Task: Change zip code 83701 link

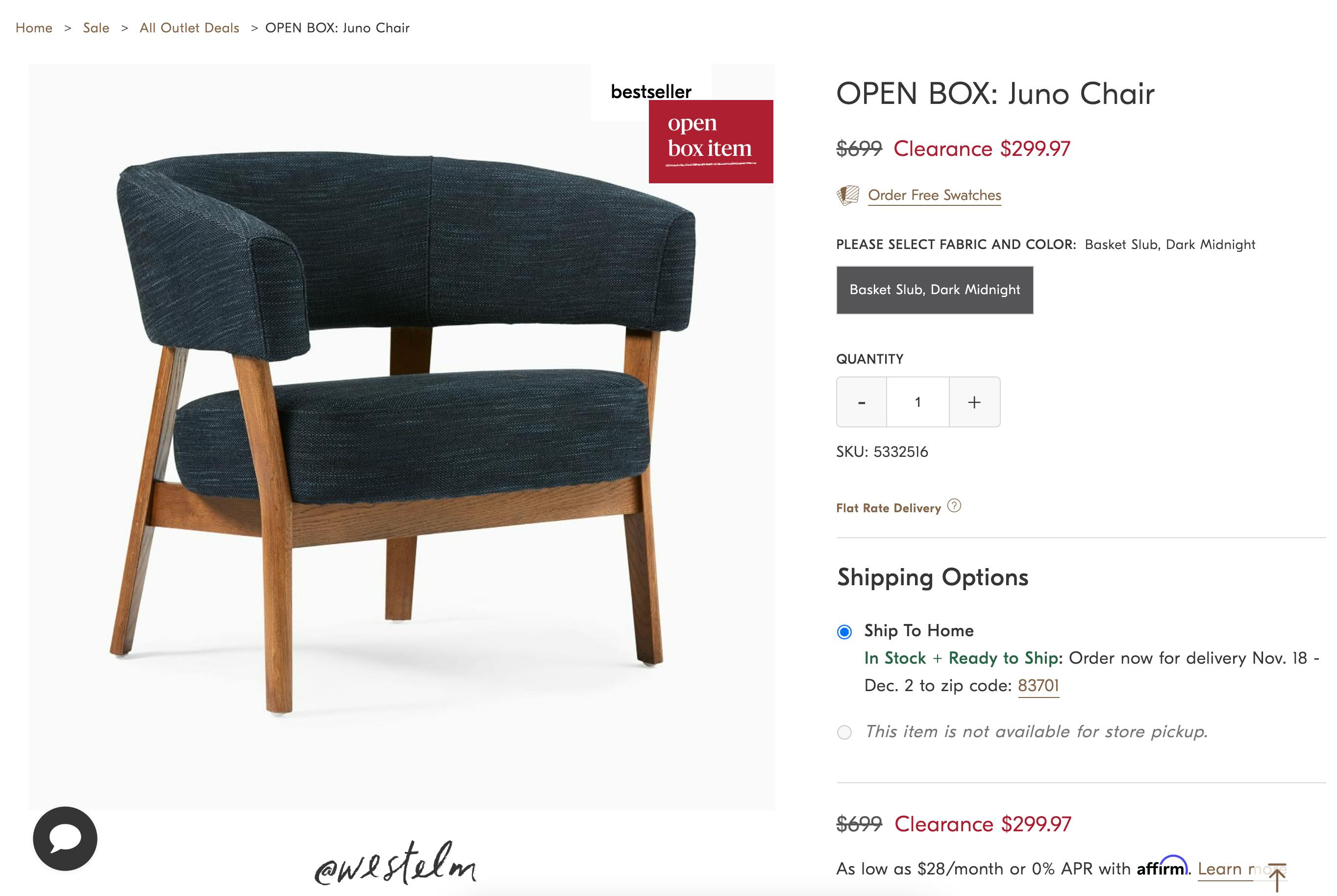Action: click(1038, 686)
